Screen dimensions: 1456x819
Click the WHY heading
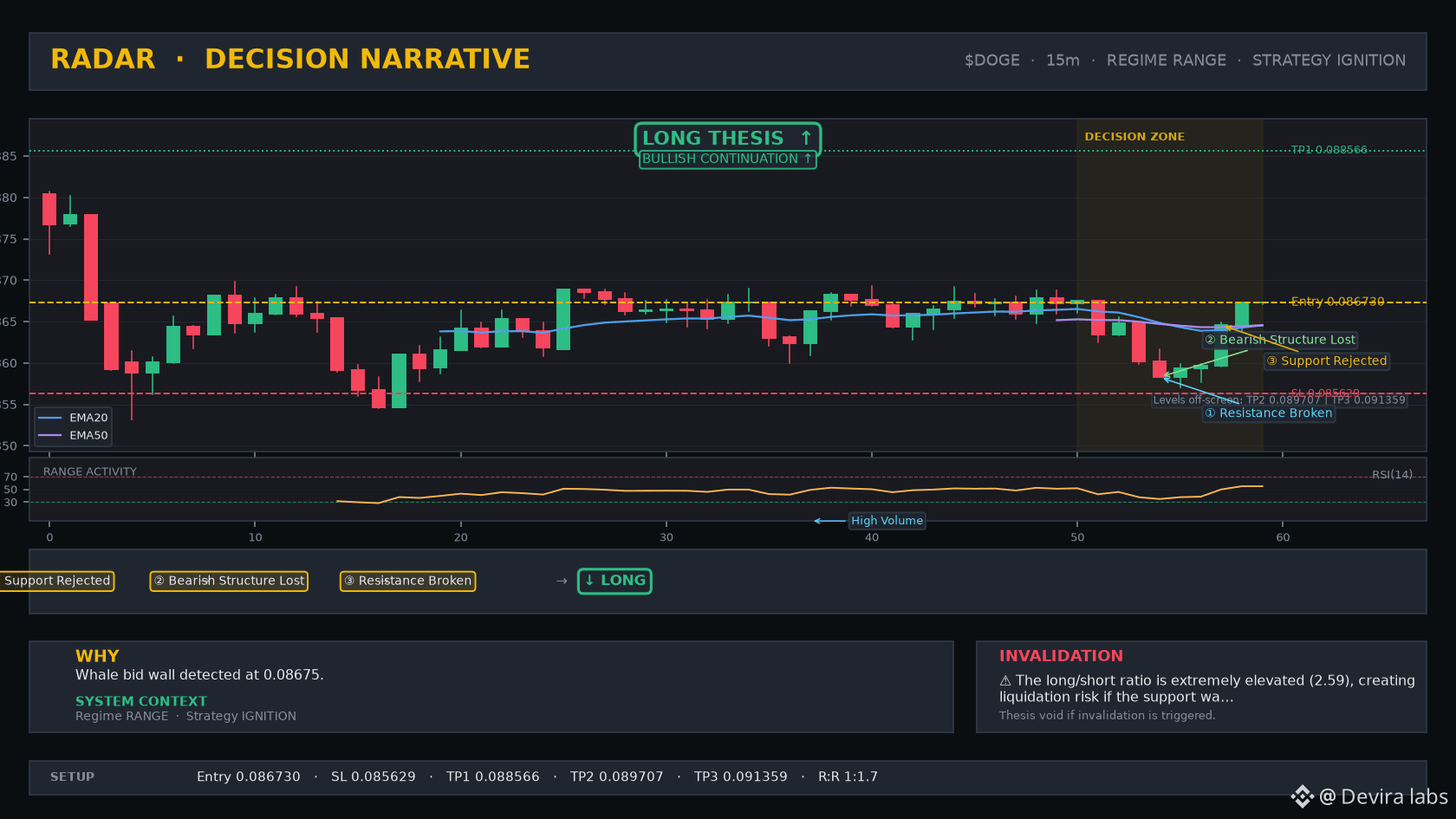point(97,656)
